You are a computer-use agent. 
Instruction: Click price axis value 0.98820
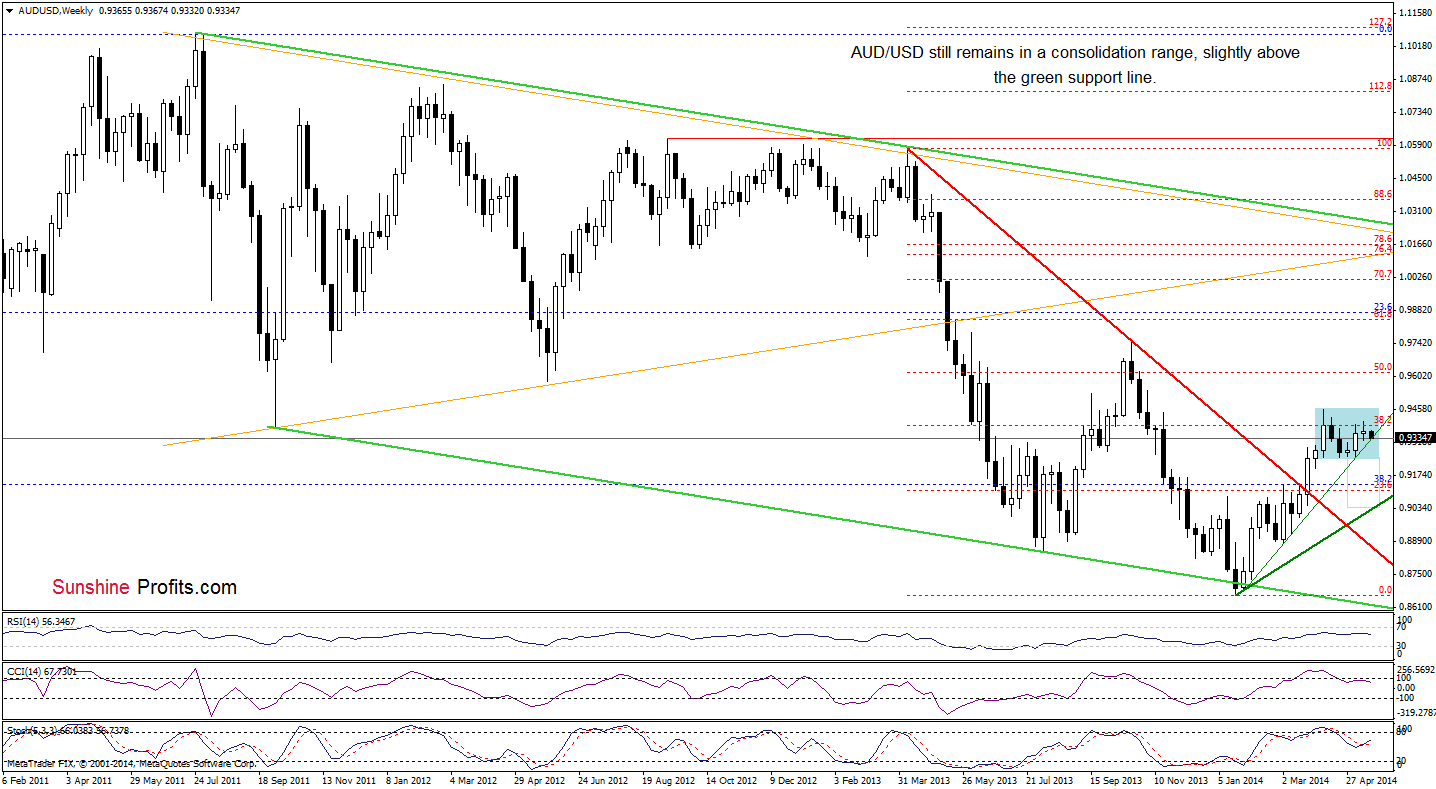1414,310
